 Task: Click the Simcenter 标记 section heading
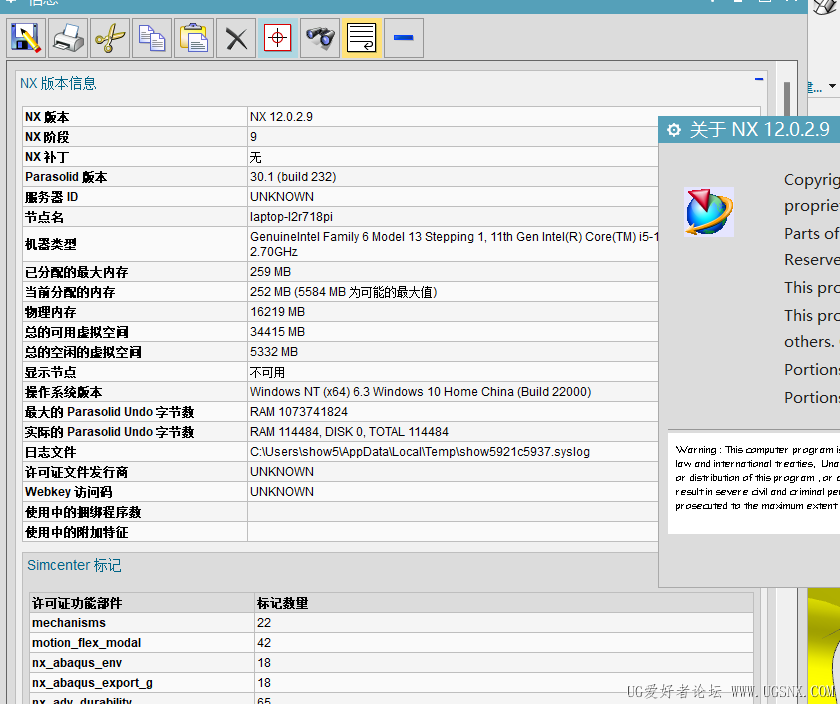74,565
